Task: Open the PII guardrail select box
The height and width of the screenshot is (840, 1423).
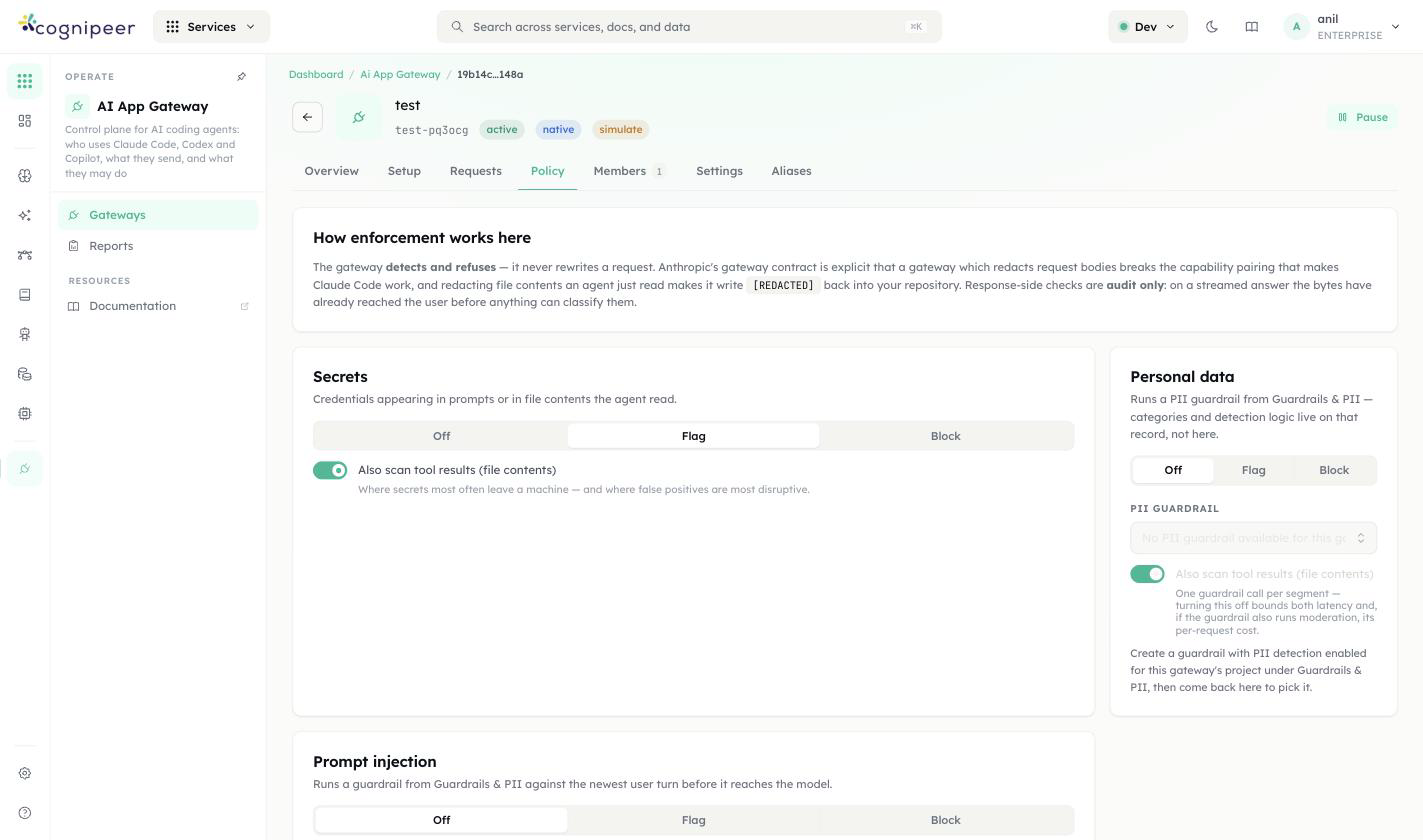Action: [1253, 538]
